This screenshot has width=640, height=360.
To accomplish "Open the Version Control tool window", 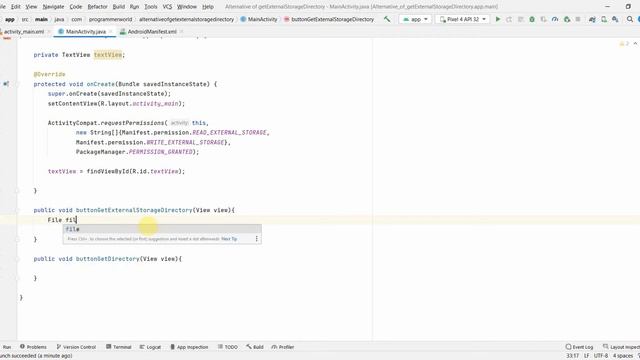I will 76,347.
